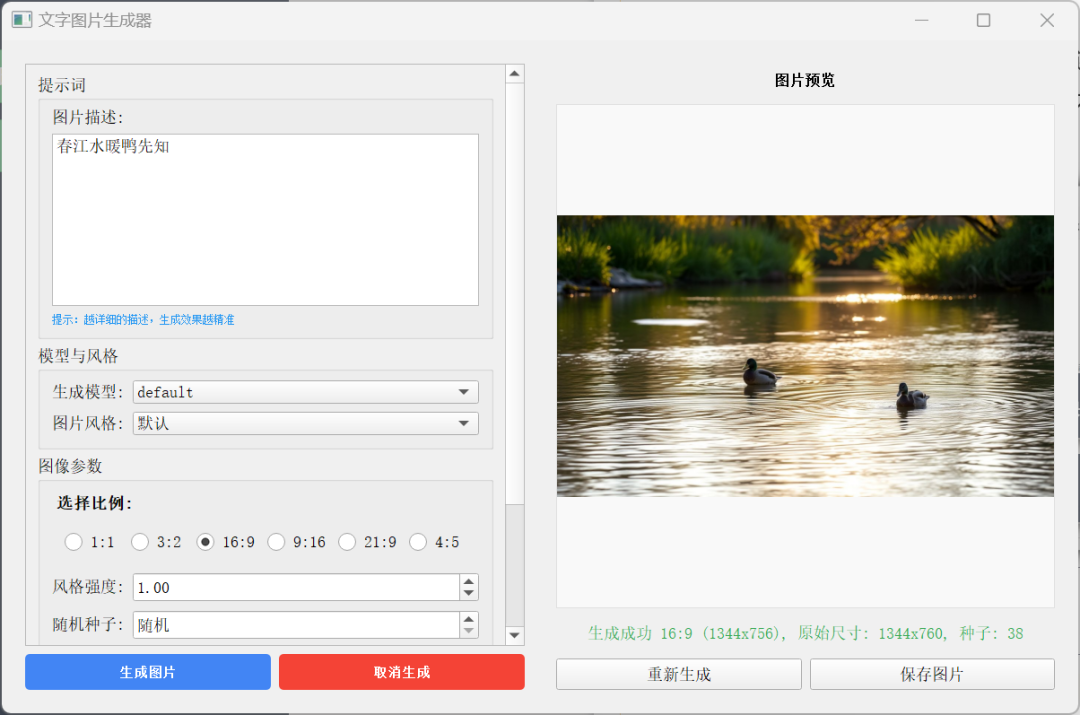Pick the 4:5 aspect ratio
Screen dimensions: 1080x715
click(418, 542)
